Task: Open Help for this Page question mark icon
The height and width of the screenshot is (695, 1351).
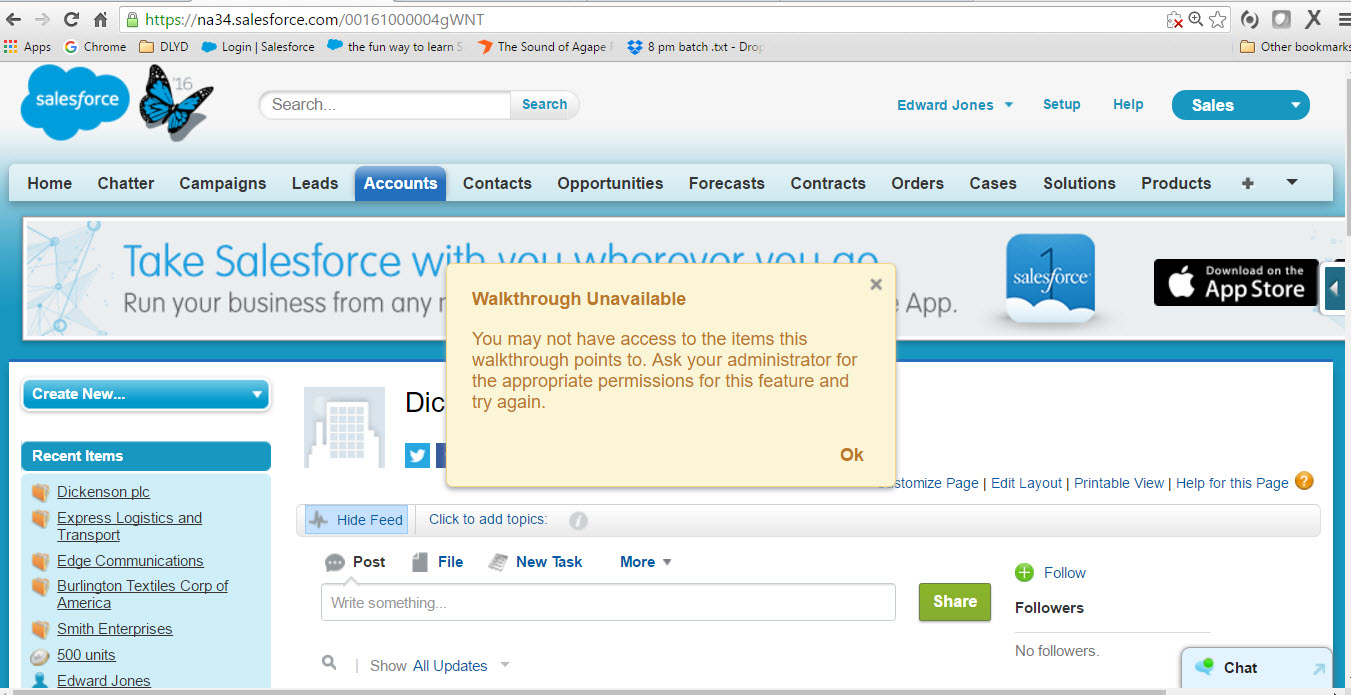Action: click(1304, 481)
